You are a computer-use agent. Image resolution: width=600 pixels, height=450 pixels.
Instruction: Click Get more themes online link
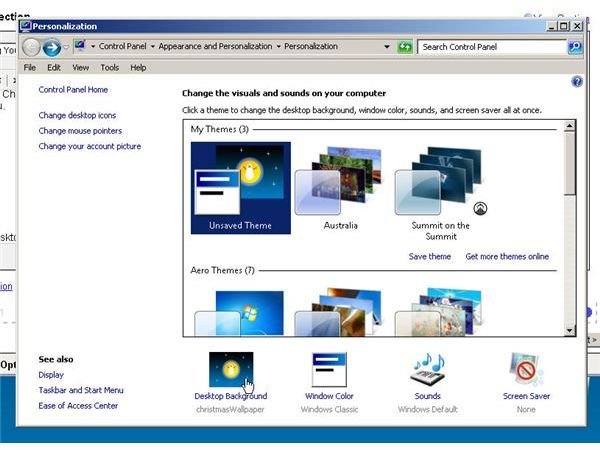point(507,256)
